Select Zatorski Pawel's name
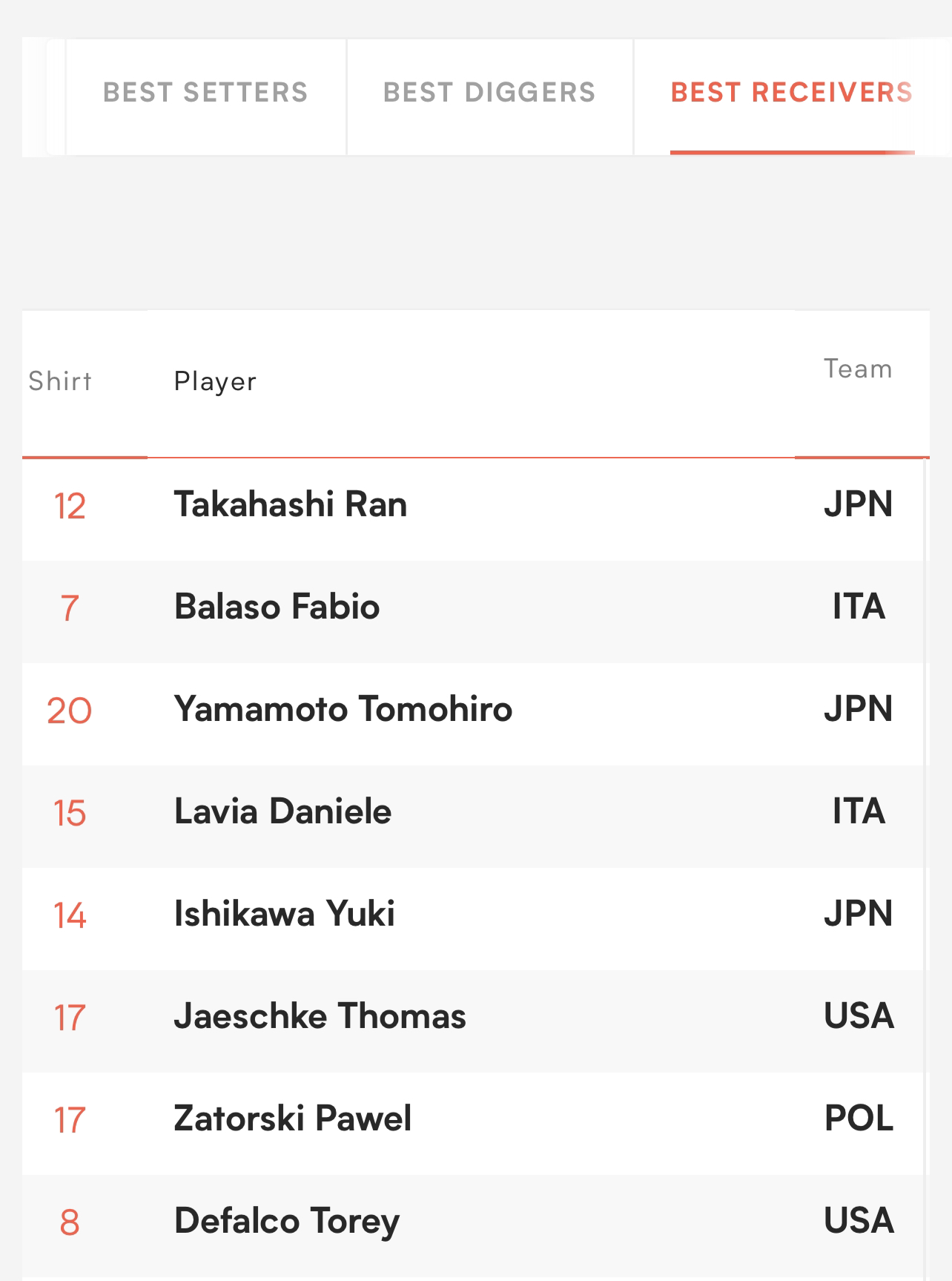952x1281 pixels. [292, 1119]
